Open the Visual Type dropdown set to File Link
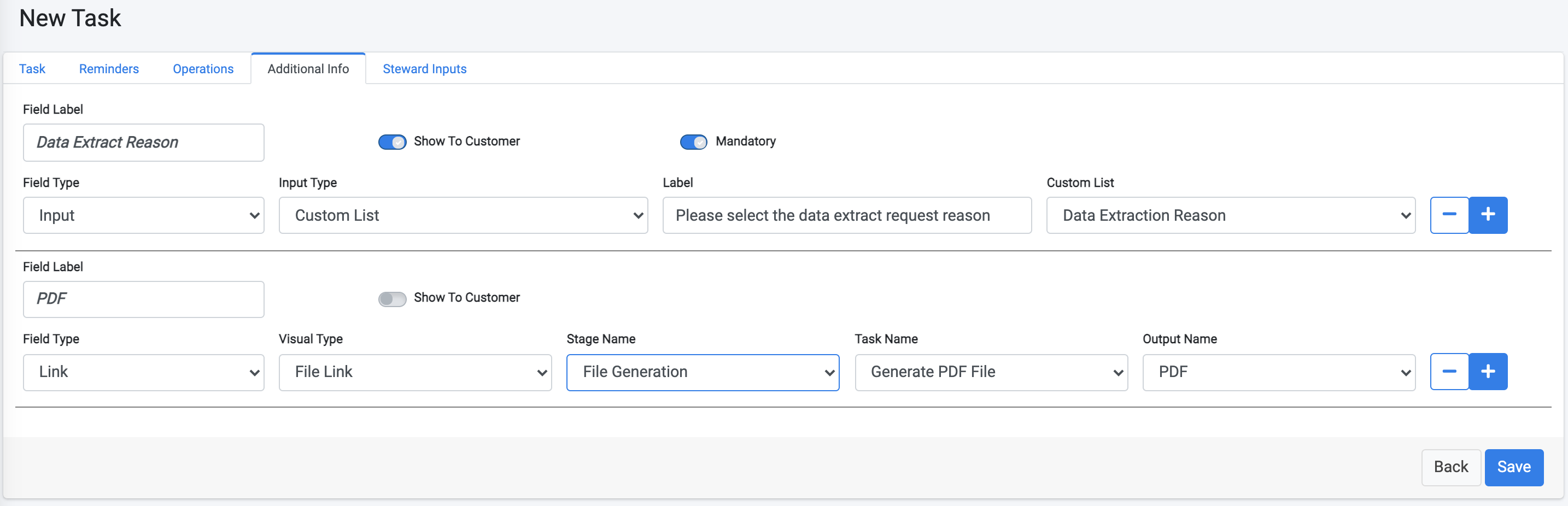The width and height of the screenshot is (1568, 506). (415, 372)
